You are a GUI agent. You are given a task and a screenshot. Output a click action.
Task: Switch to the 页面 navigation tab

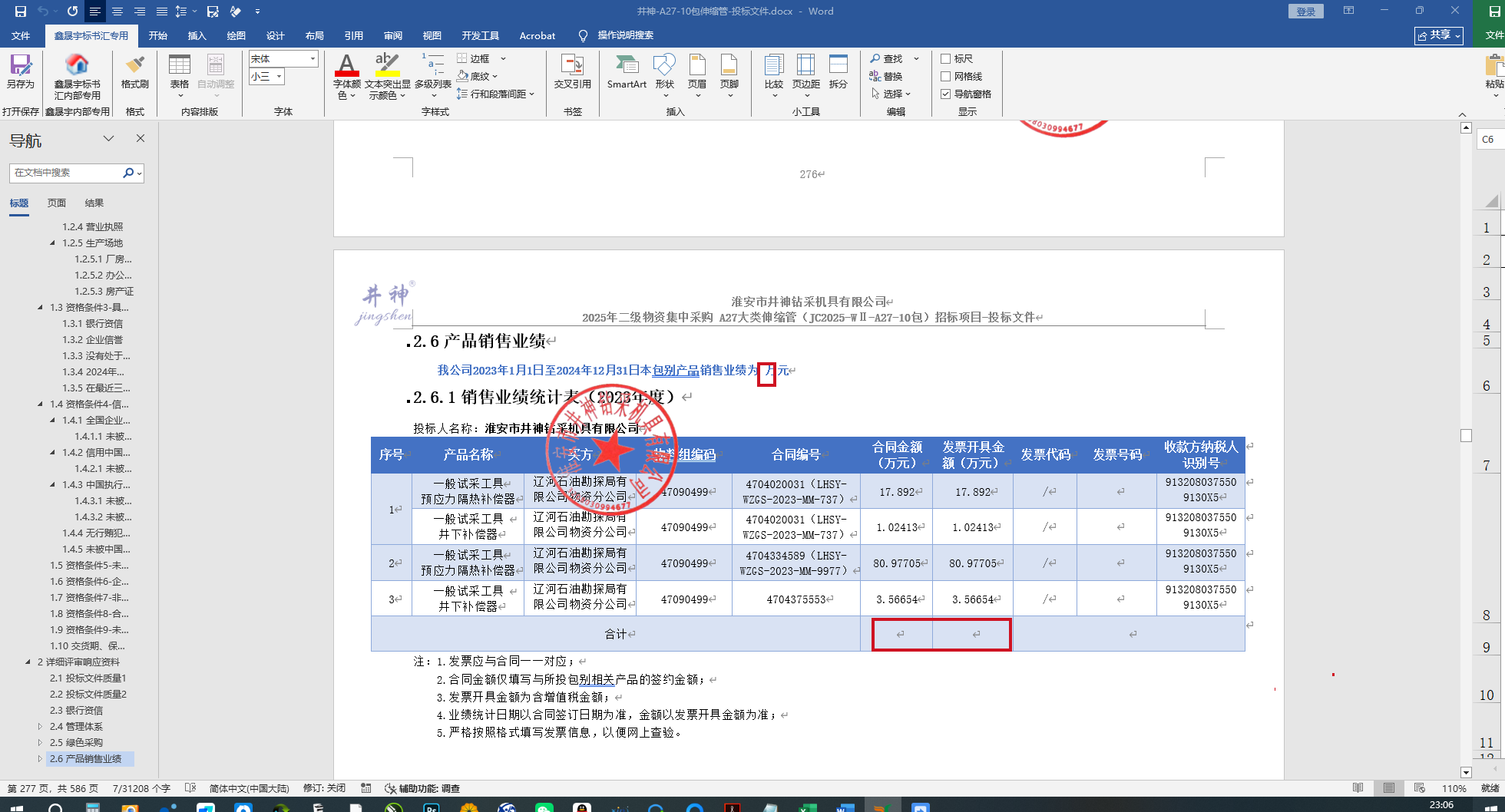pyautogui.click(x=57, y=203)
